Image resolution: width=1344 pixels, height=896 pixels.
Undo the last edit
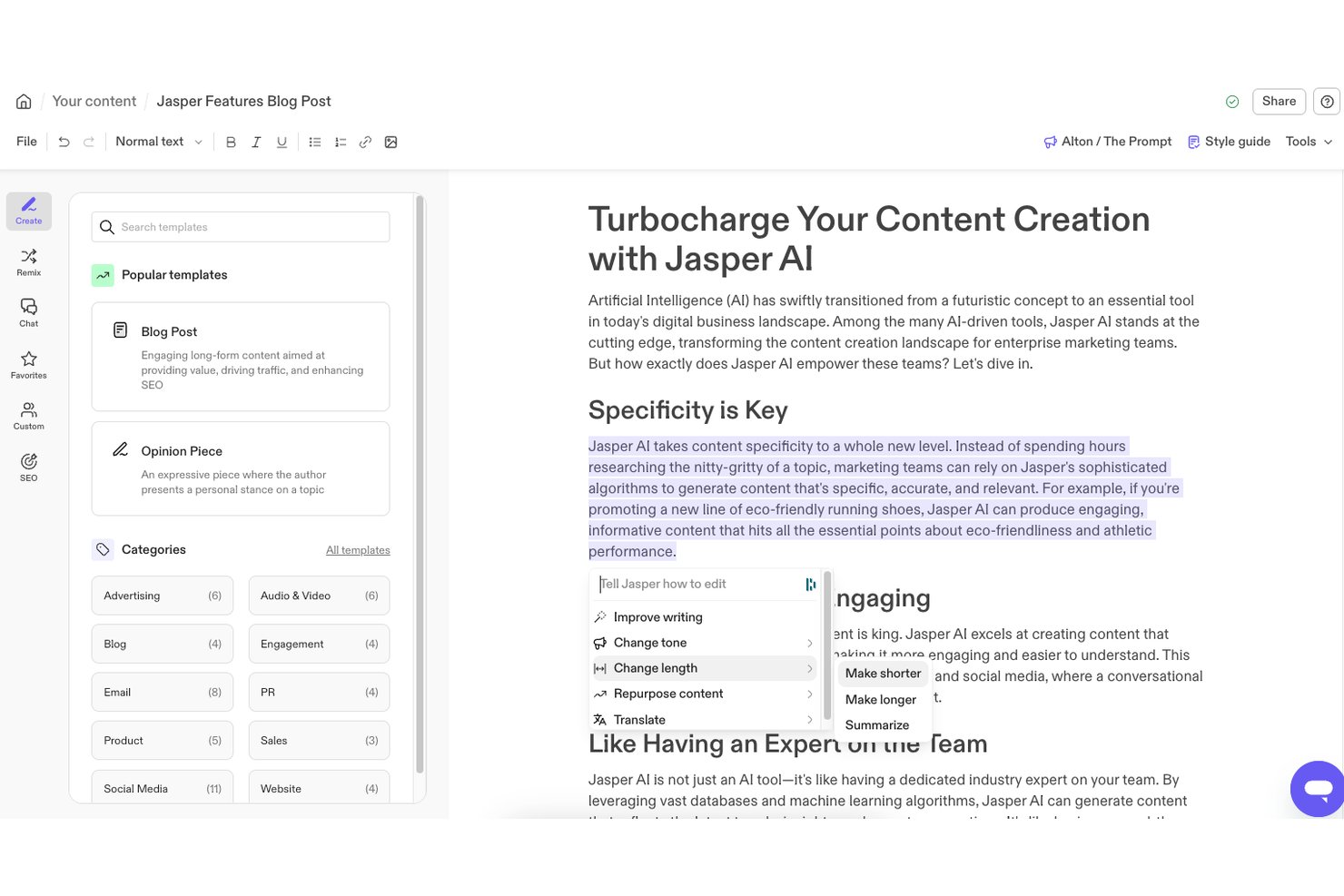(64, 142)
